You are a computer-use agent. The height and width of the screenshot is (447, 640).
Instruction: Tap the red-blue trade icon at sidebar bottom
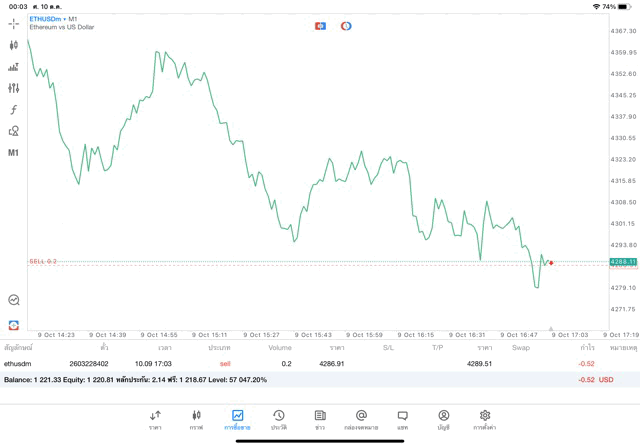point(14,325)
